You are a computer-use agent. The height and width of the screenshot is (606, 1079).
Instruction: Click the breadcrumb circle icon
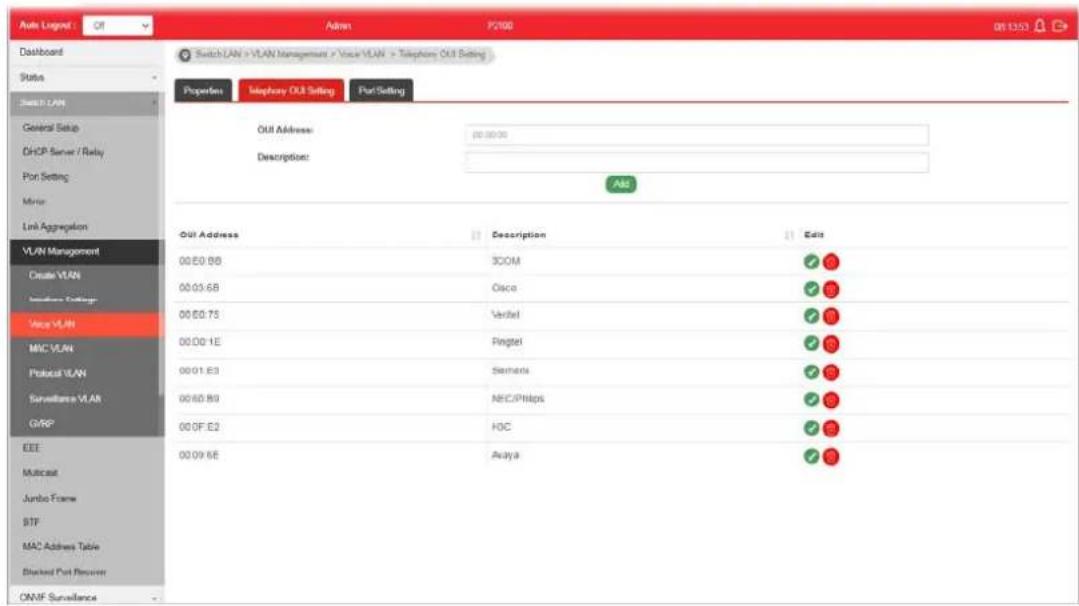[184, 55]
